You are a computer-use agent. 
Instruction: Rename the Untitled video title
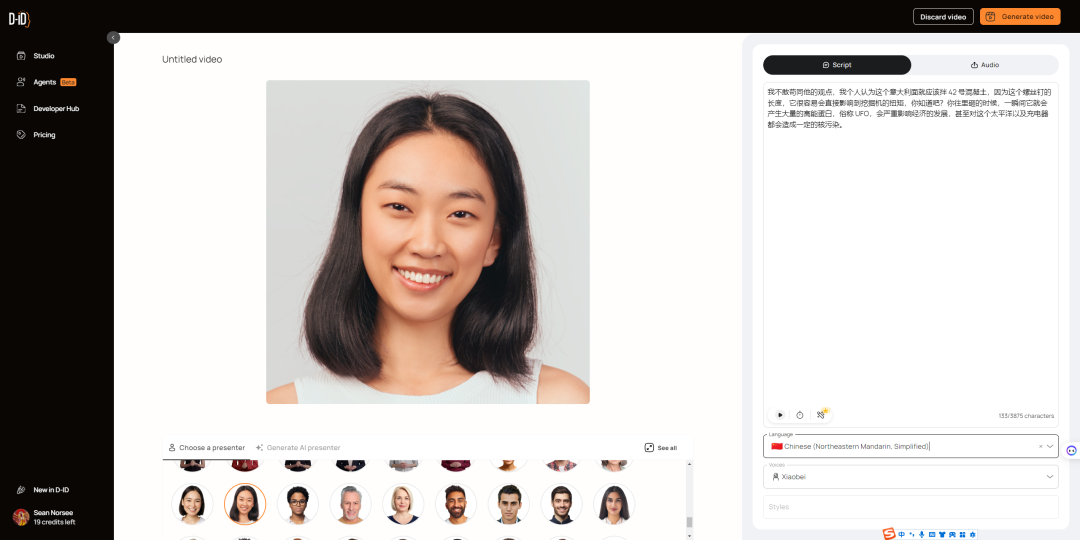tap(192, 59)
